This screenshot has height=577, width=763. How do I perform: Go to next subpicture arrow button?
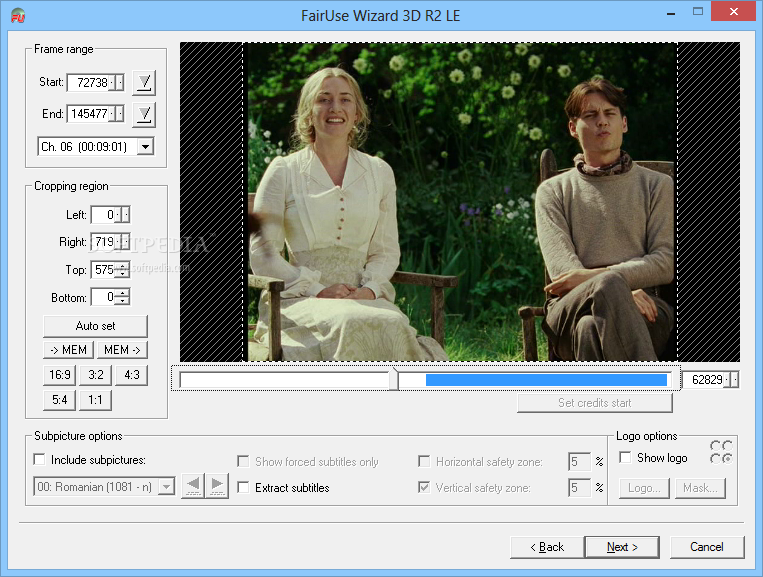tap(217, 486)
